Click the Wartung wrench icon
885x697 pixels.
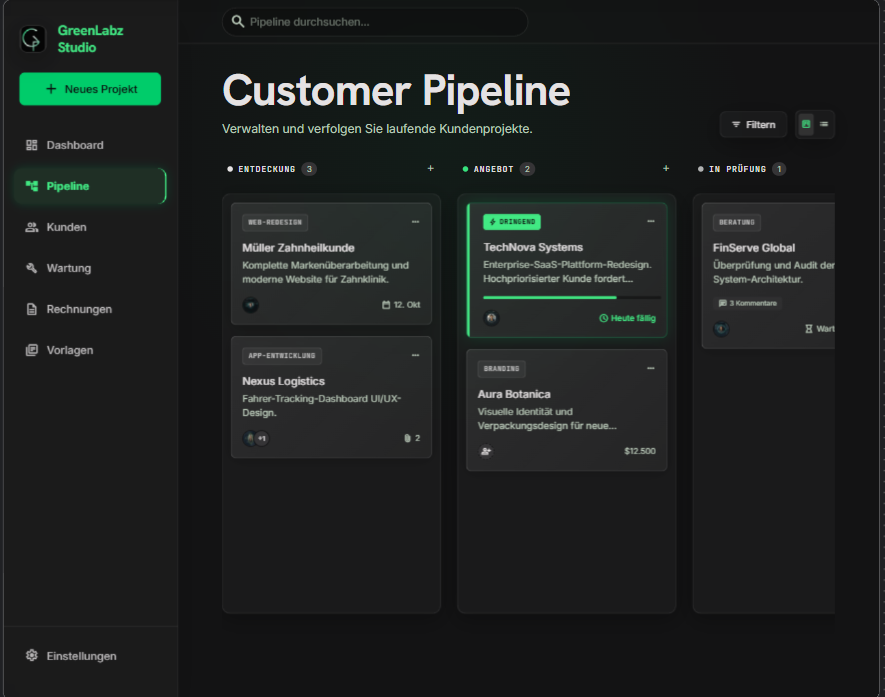click(32, 268)
